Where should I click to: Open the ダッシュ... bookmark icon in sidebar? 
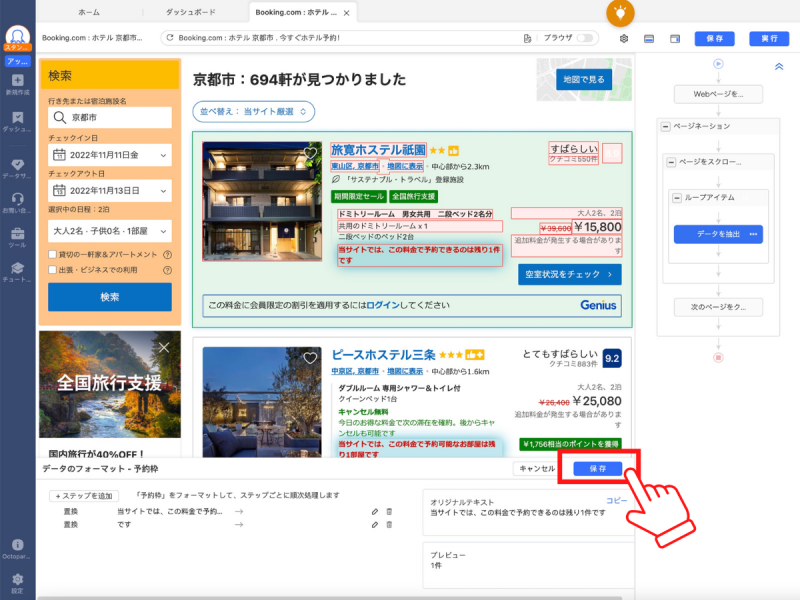coord(17,121)
